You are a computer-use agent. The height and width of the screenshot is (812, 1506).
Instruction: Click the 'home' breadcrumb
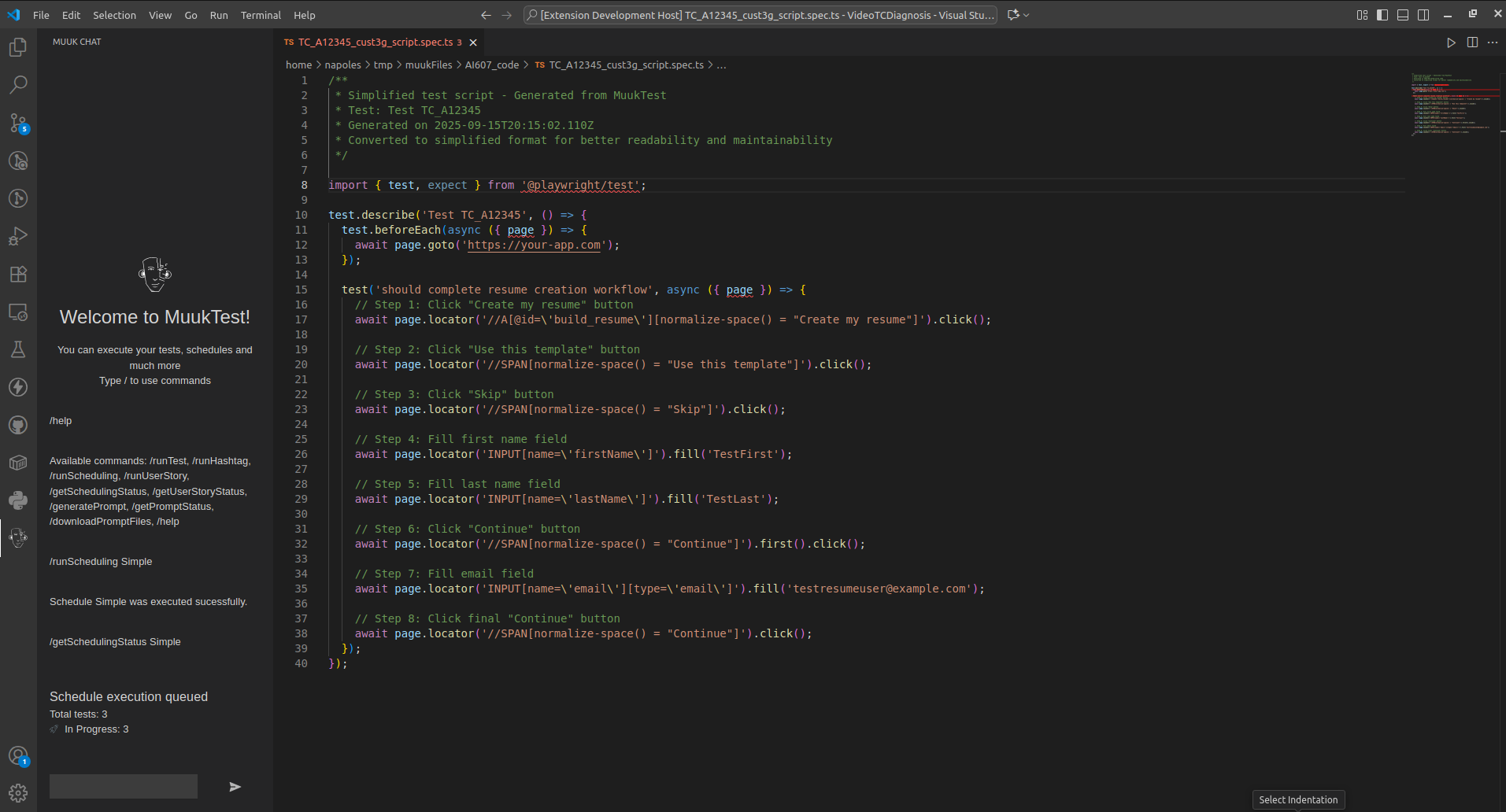tap(298, 65)
